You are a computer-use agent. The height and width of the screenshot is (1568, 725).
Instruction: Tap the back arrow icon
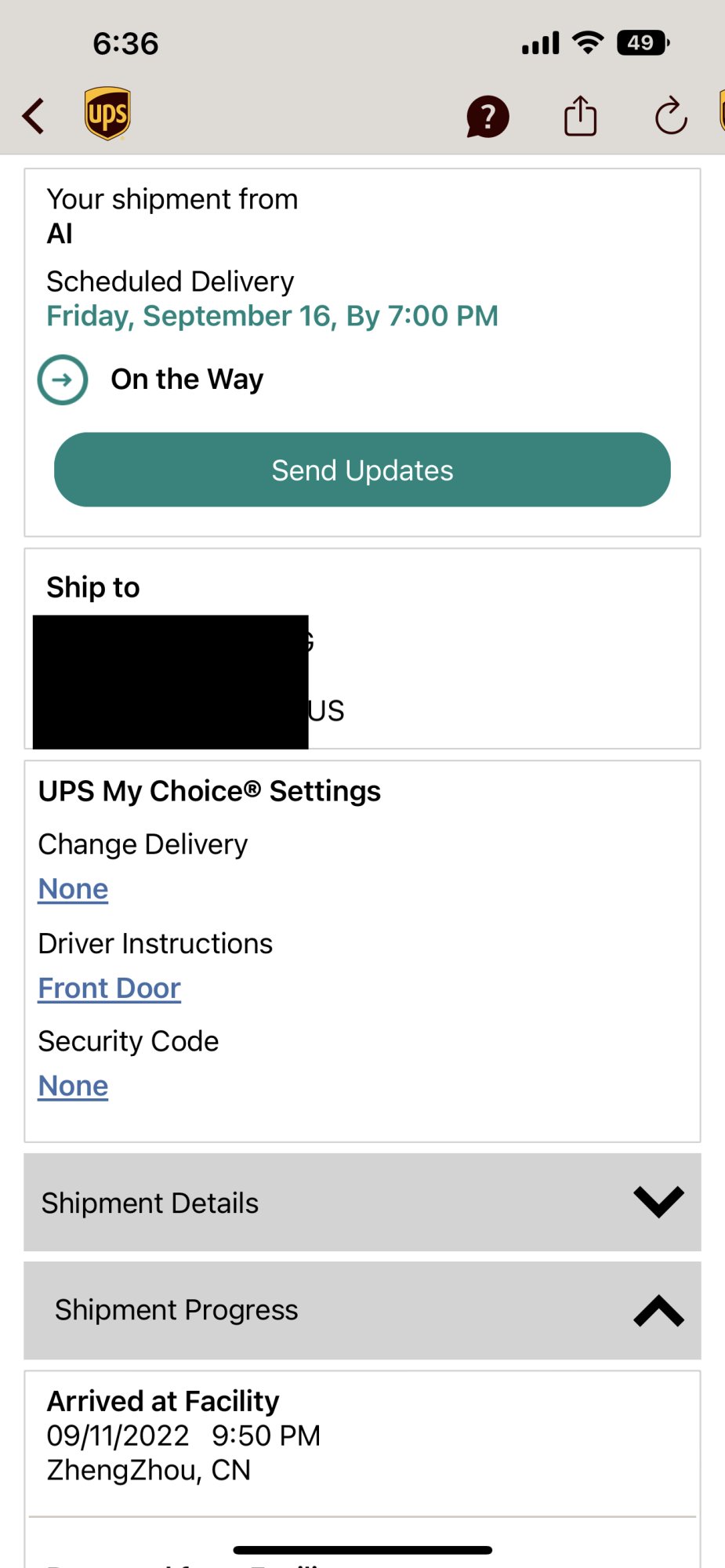coord(34,116)
